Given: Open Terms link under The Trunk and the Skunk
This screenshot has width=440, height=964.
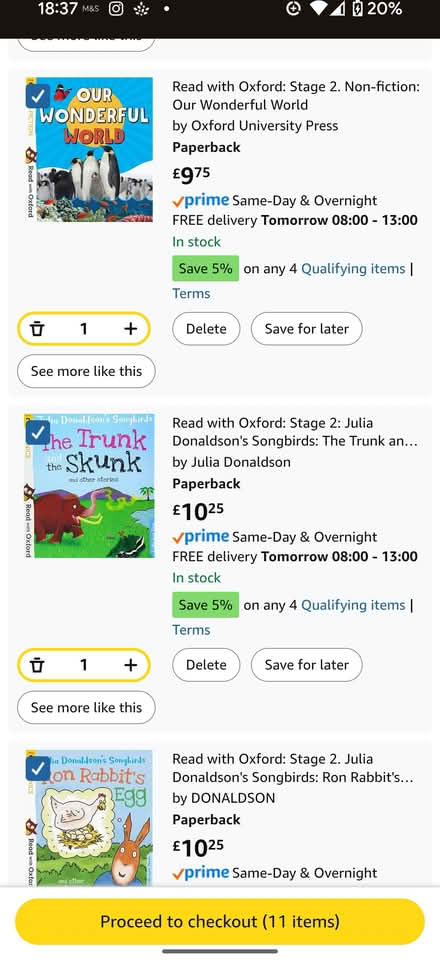Looking at the screenshot, I should pyautogui.click(x=191, y=630).
